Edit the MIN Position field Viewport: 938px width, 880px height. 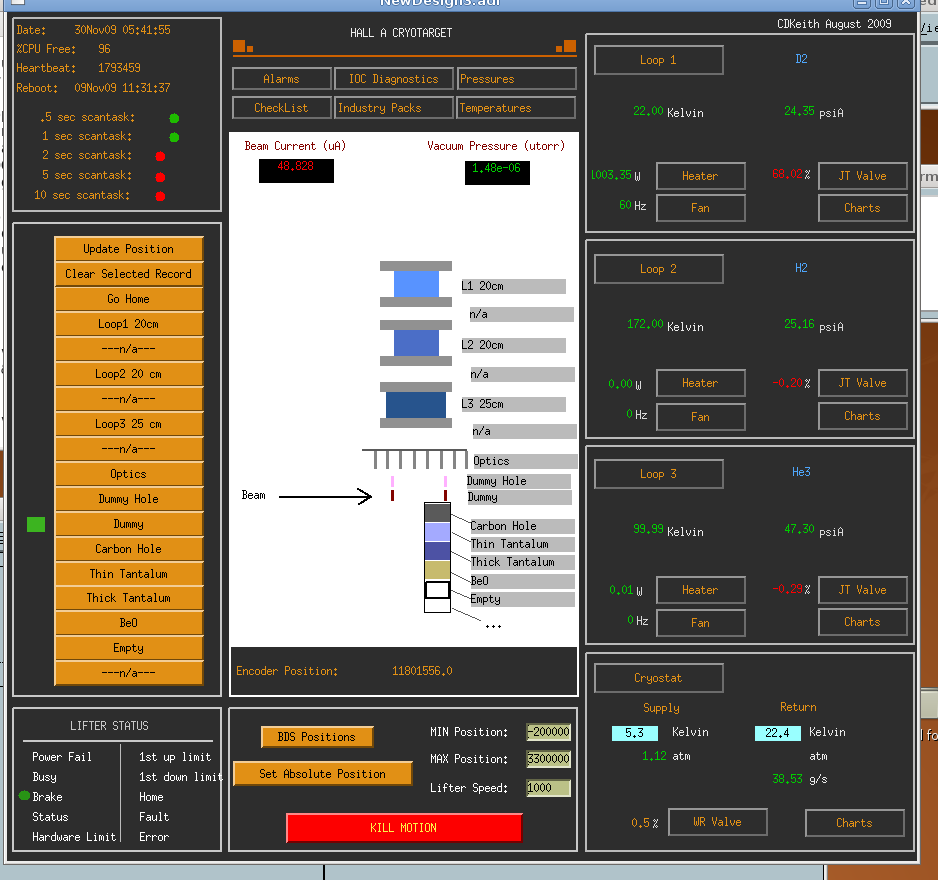tap(549, 732)
